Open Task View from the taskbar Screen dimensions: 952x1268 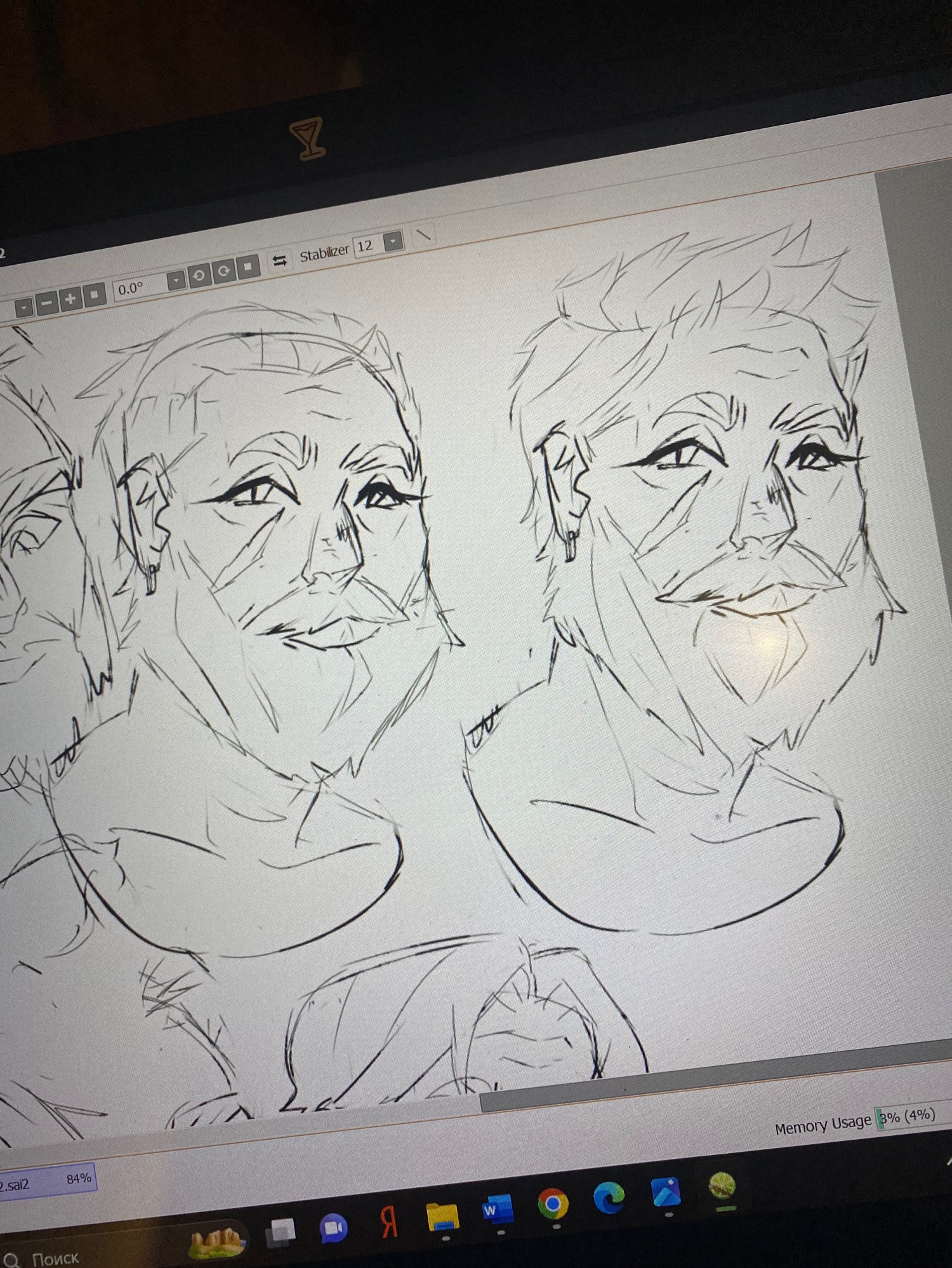(x=281, y=1233)
